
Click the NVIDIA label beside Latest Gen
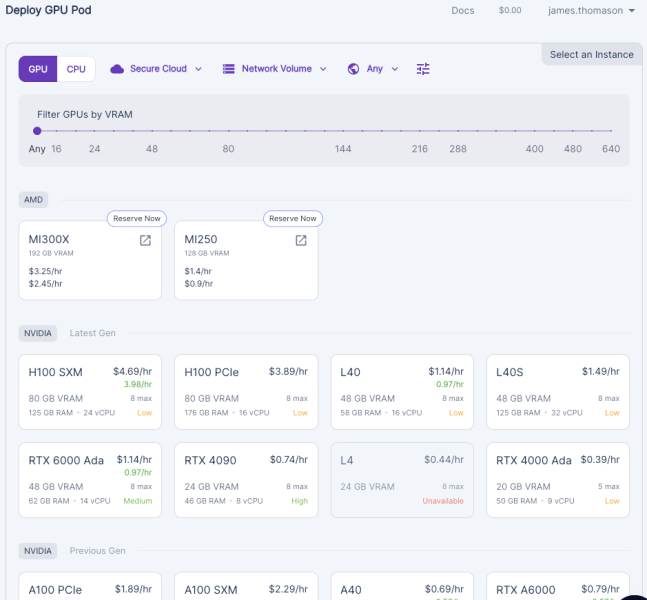38,333
